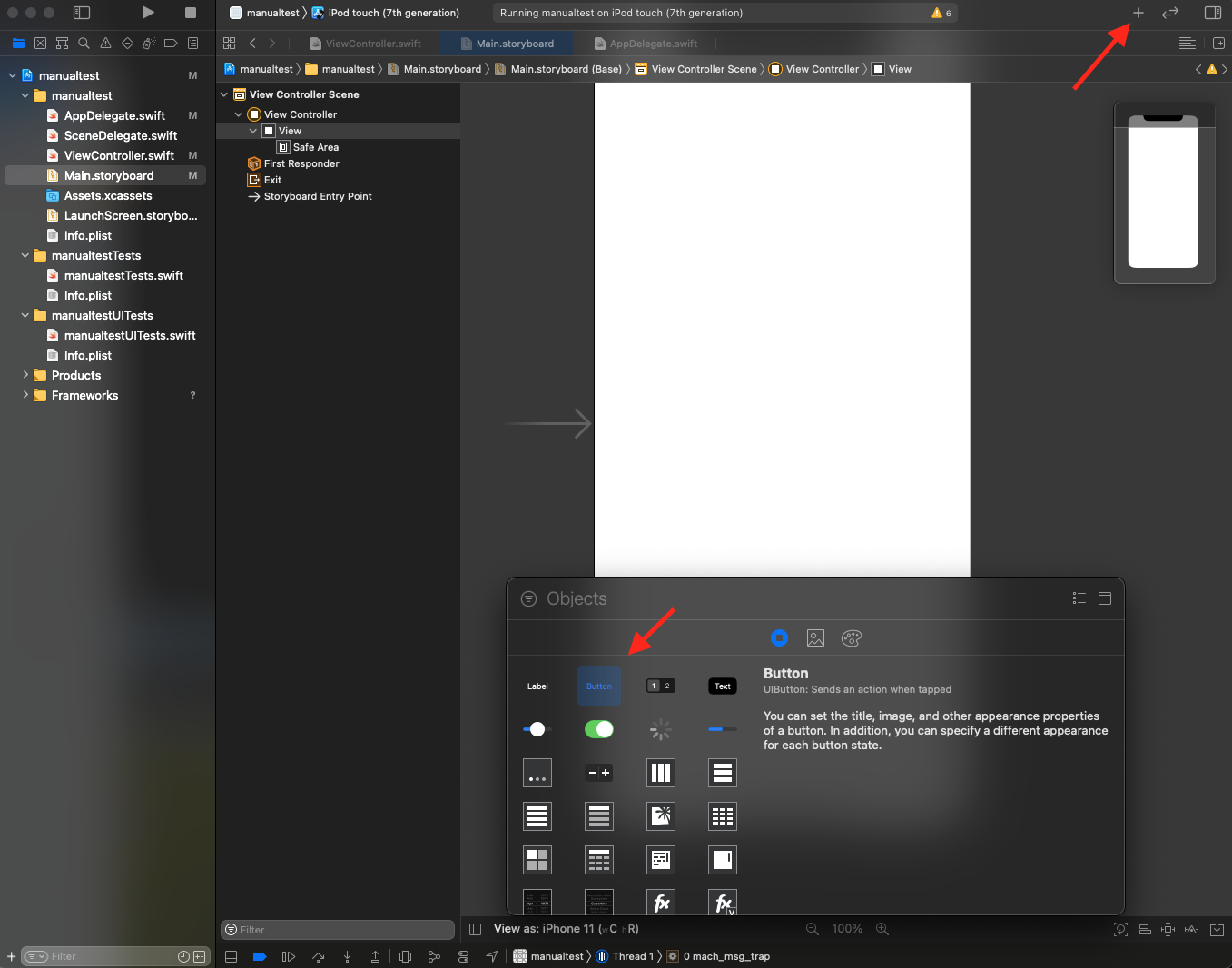Open the source control navigator
Image resolution: width=1232 pixels, height=968 pixels.
(x=40, y=43)
